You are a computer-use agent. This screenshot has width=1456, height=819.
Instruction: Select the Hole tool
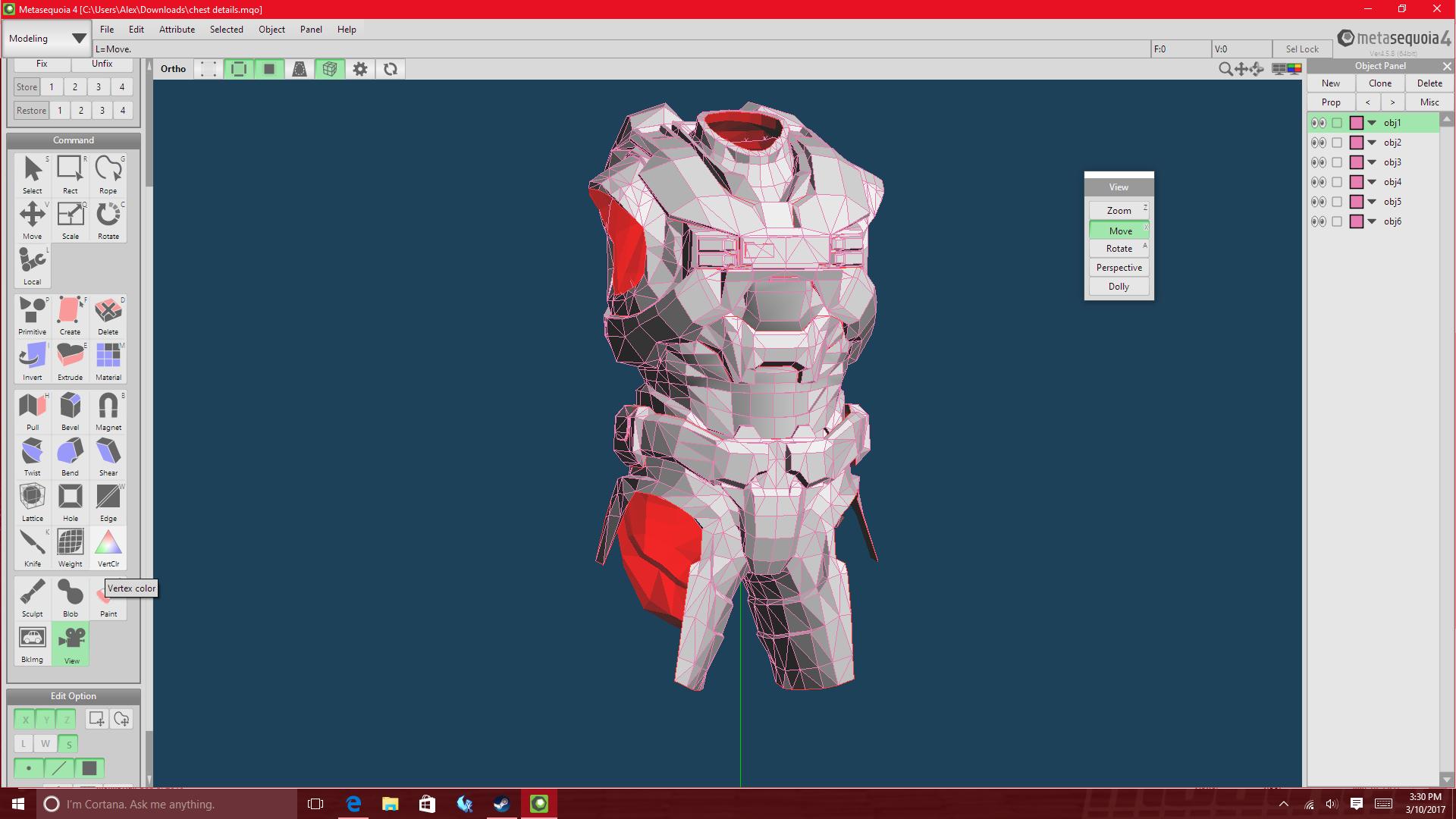71,502
